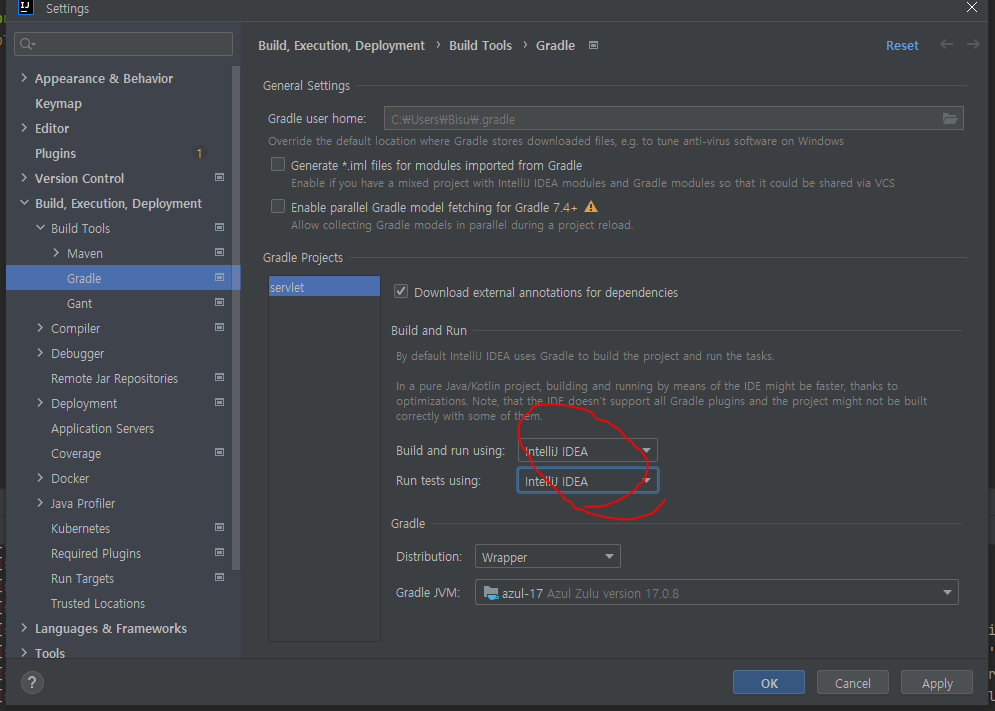The image size is (995, 711).
Task: Uncheck Download external annotations for dependencies
Action: point(400,291)
